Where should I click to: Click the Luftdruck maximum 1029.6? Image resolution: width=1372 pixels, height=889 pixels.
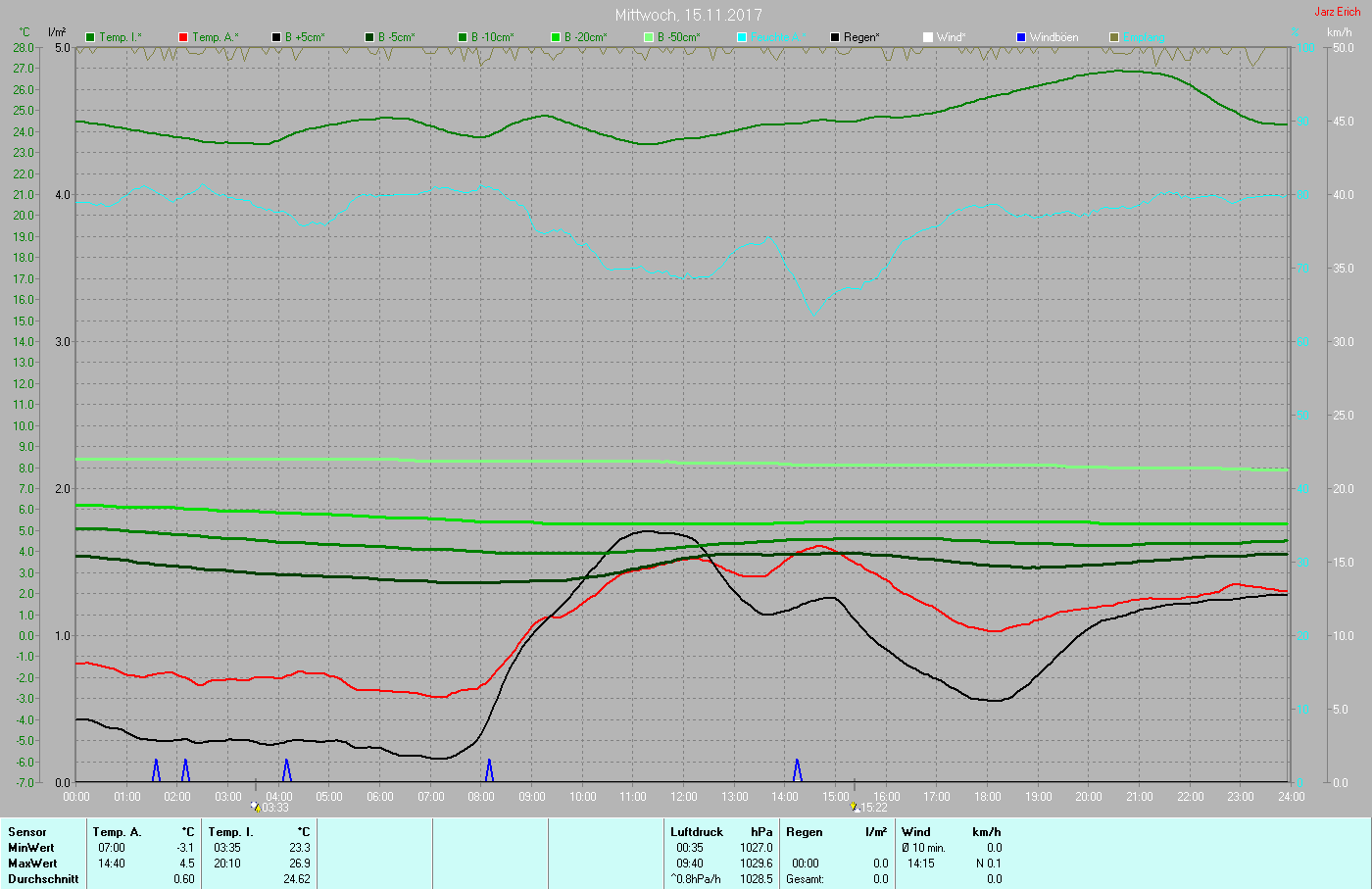point(757,864)
